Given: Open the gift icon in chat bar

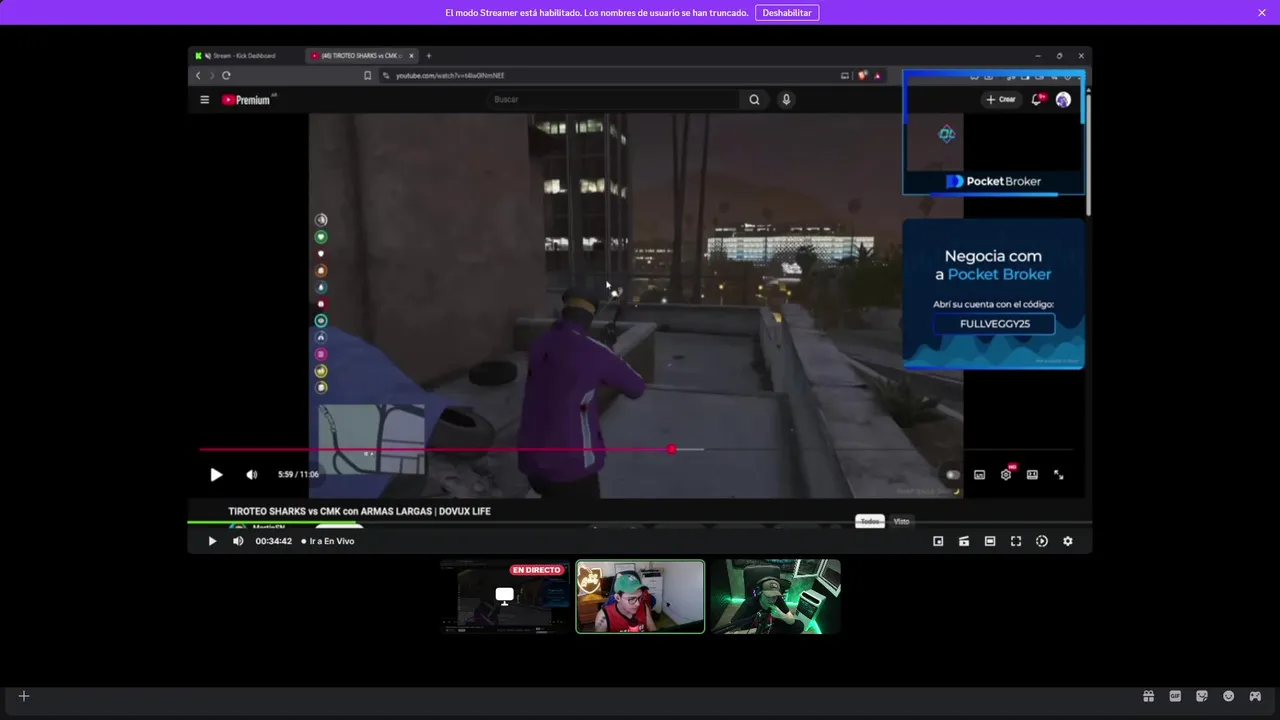Looking at the screenshot, I should [x=1149, y=696].
